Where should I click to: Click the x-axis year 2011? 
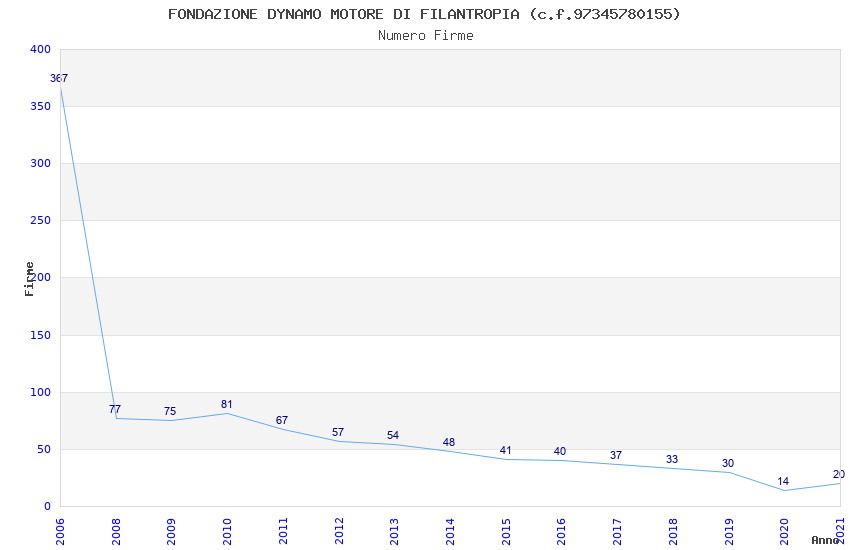tap(283, 532)
